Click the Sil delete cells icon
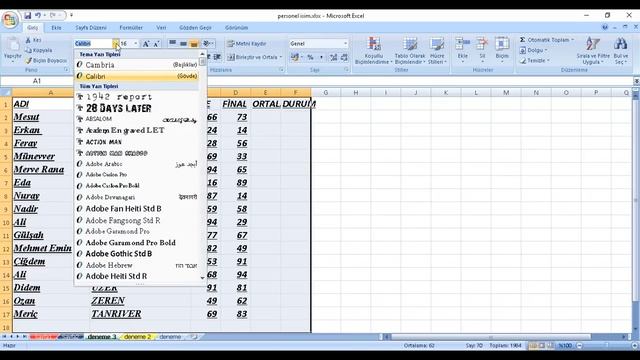The image size is (640, 360). [x=482, y=44]
